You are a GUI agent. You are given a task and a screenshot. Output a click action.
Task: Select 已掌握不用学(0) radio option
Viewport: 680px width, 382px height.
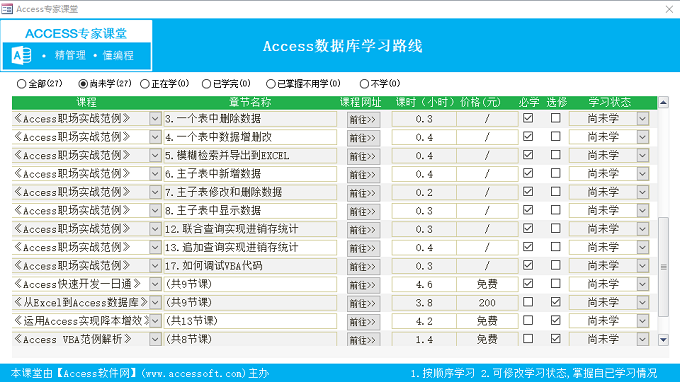pos(271,84)
